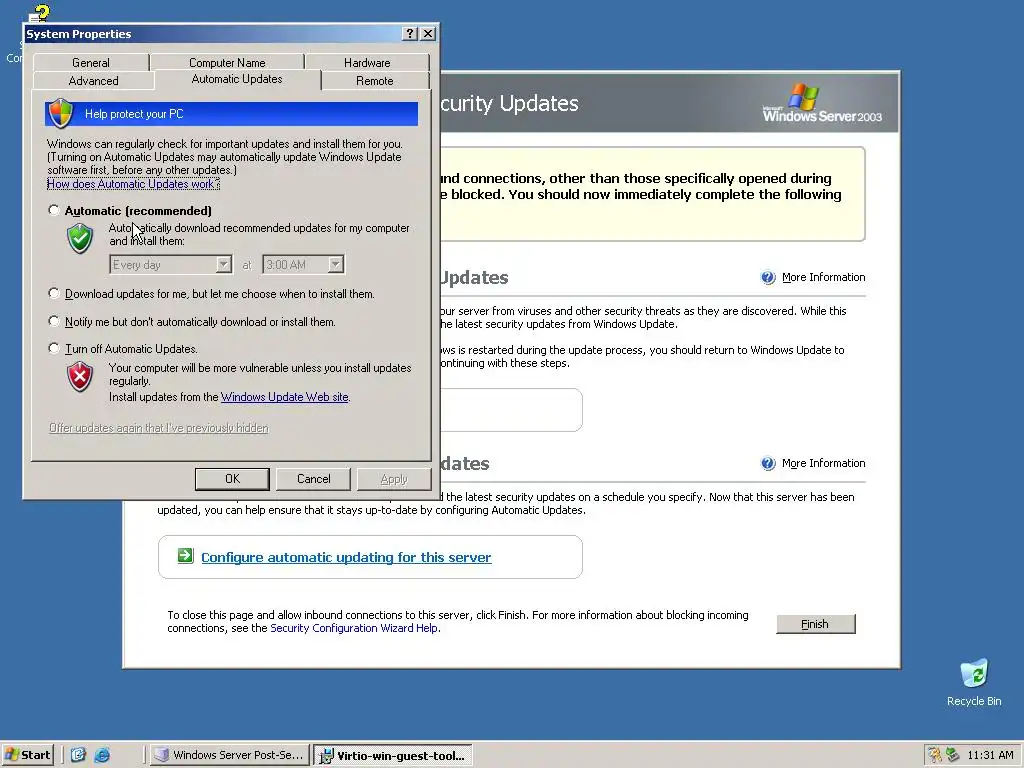Select Turn off Automatic Updates option
The height and width of the screenshot is (768, 1024).
click(54, 349)
